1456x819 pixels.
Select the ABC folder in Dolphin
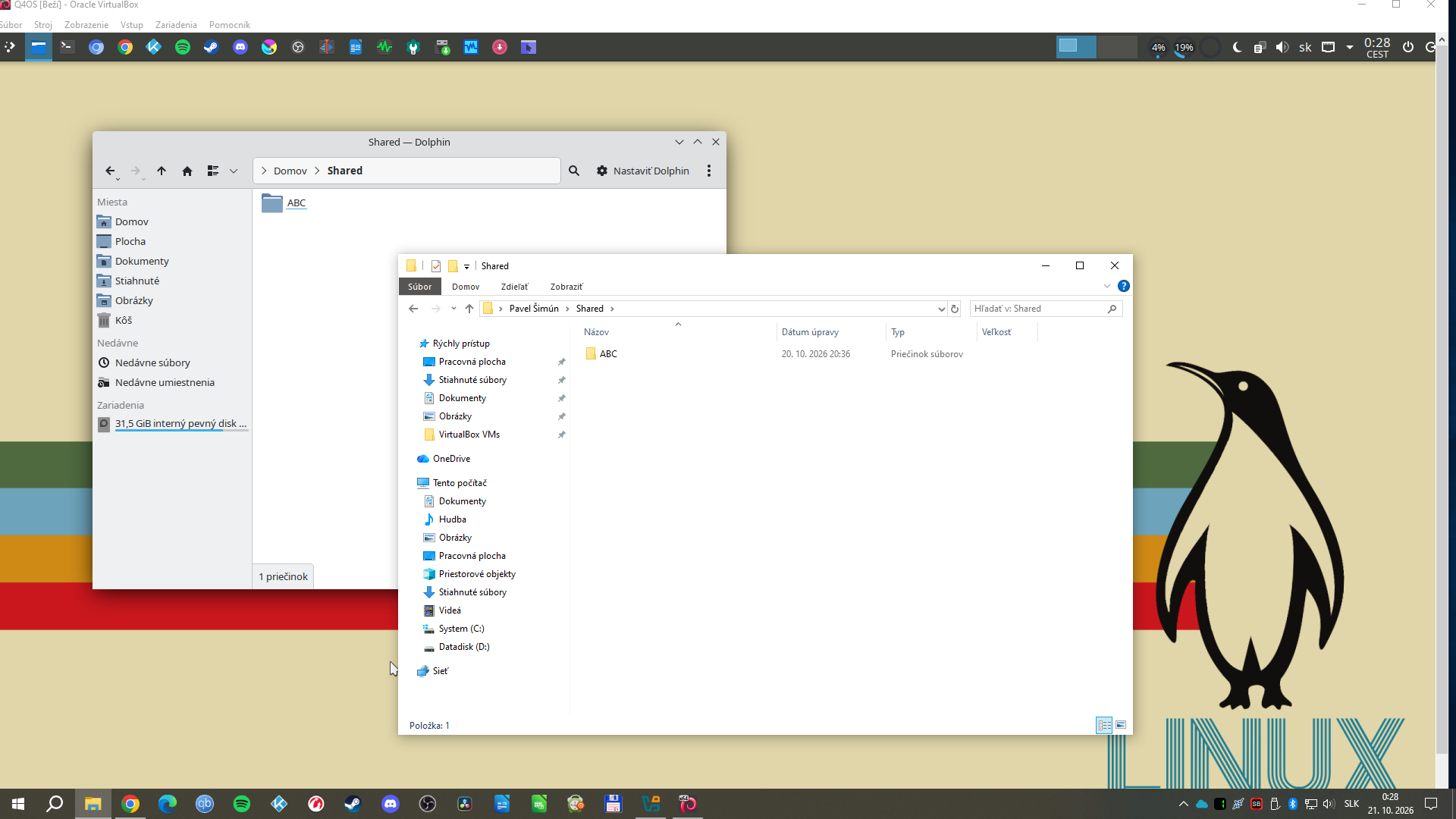284,203
